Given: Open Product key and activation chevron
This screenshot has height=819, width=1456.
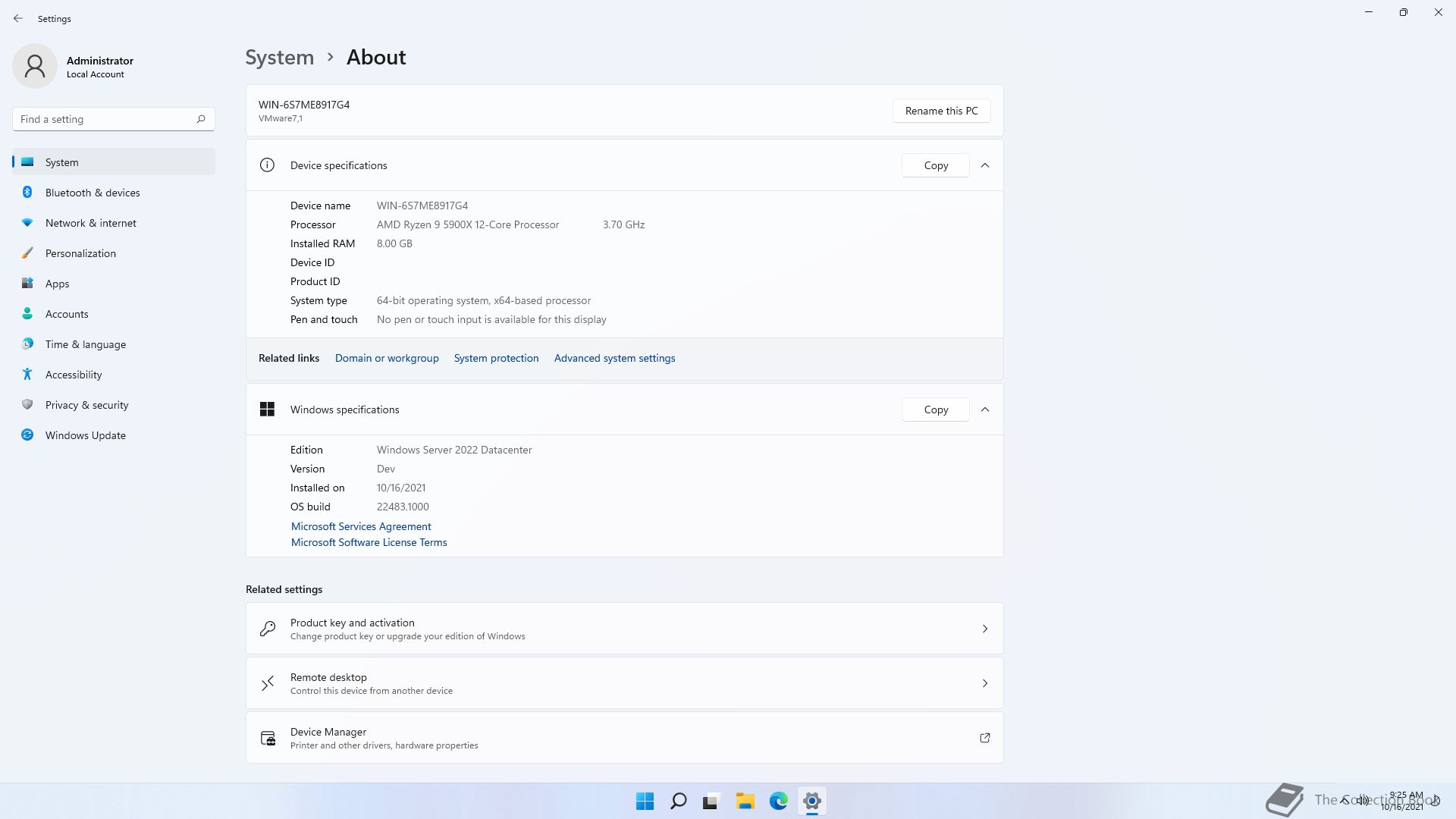Looking at the screenshot, I should pos(985,629).
